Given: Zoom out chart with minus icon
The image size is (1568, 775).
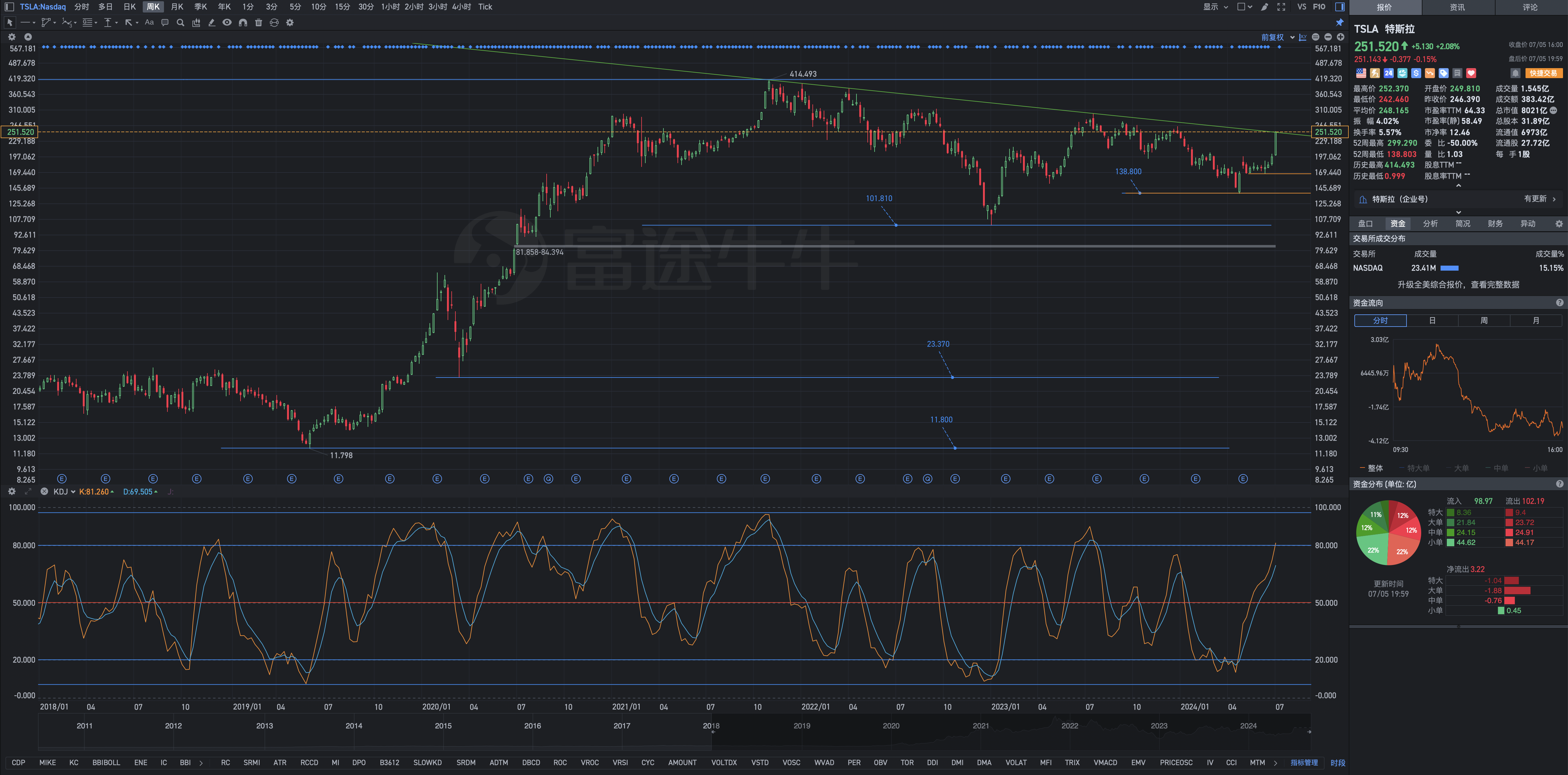Looking at the screenshot, I should 1328,37.
